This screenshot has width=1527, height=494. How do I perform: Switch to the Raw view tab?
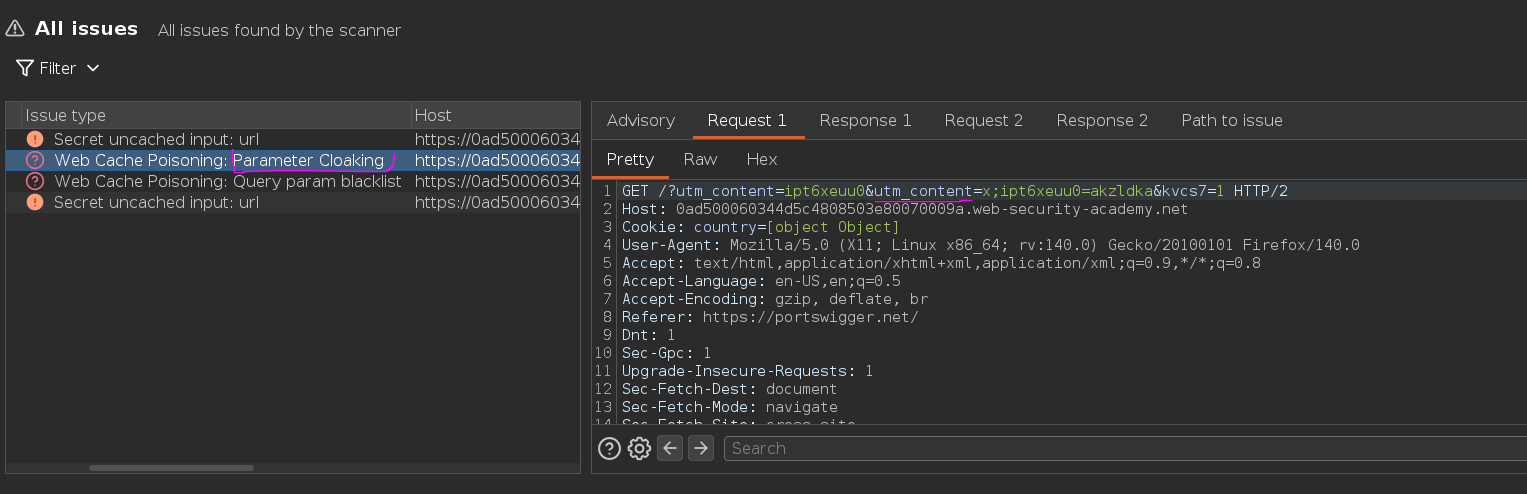tap(700, 159)
